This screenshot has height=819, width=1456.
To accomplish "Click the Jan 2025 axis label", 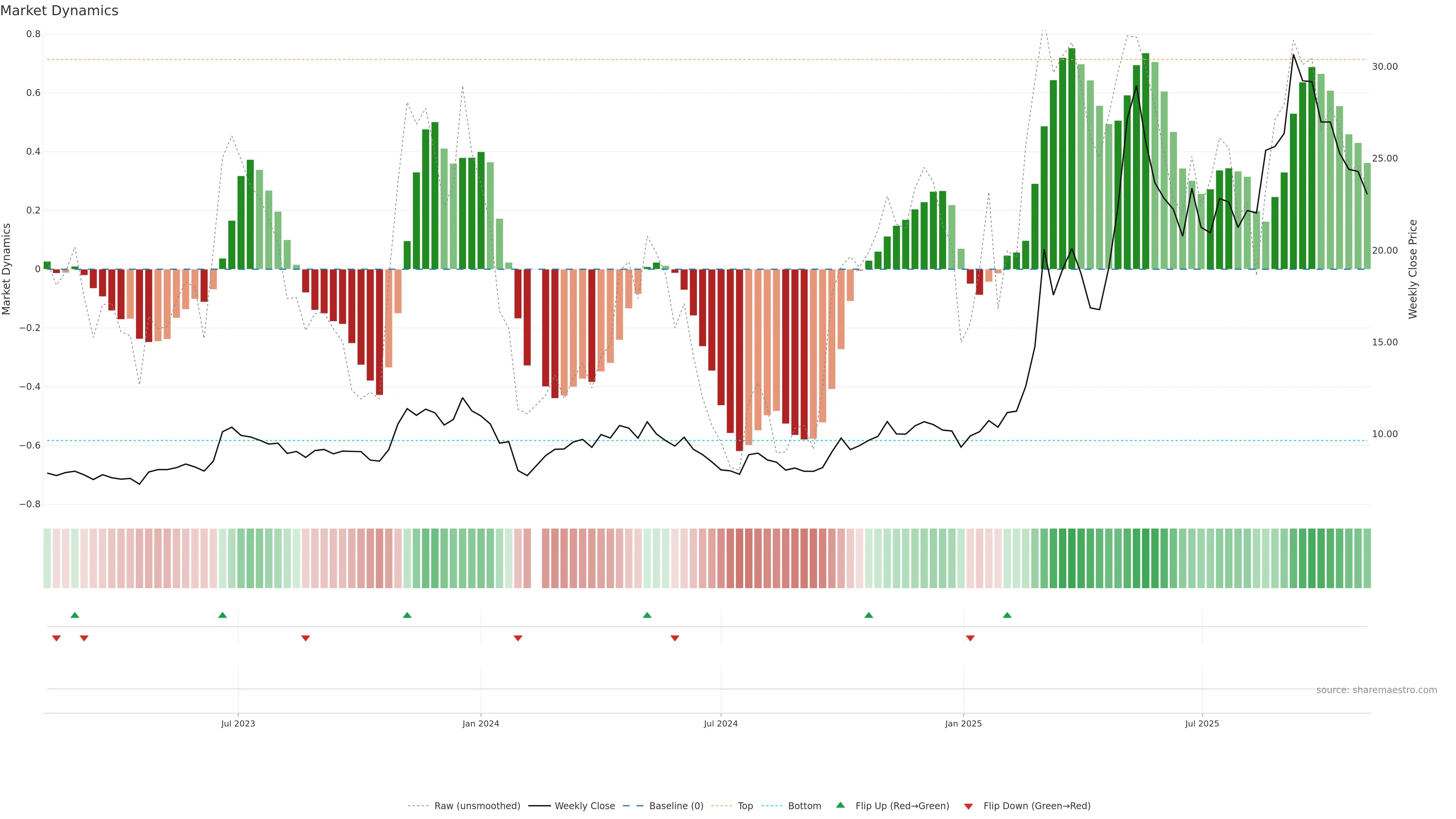I will (963, 723).
